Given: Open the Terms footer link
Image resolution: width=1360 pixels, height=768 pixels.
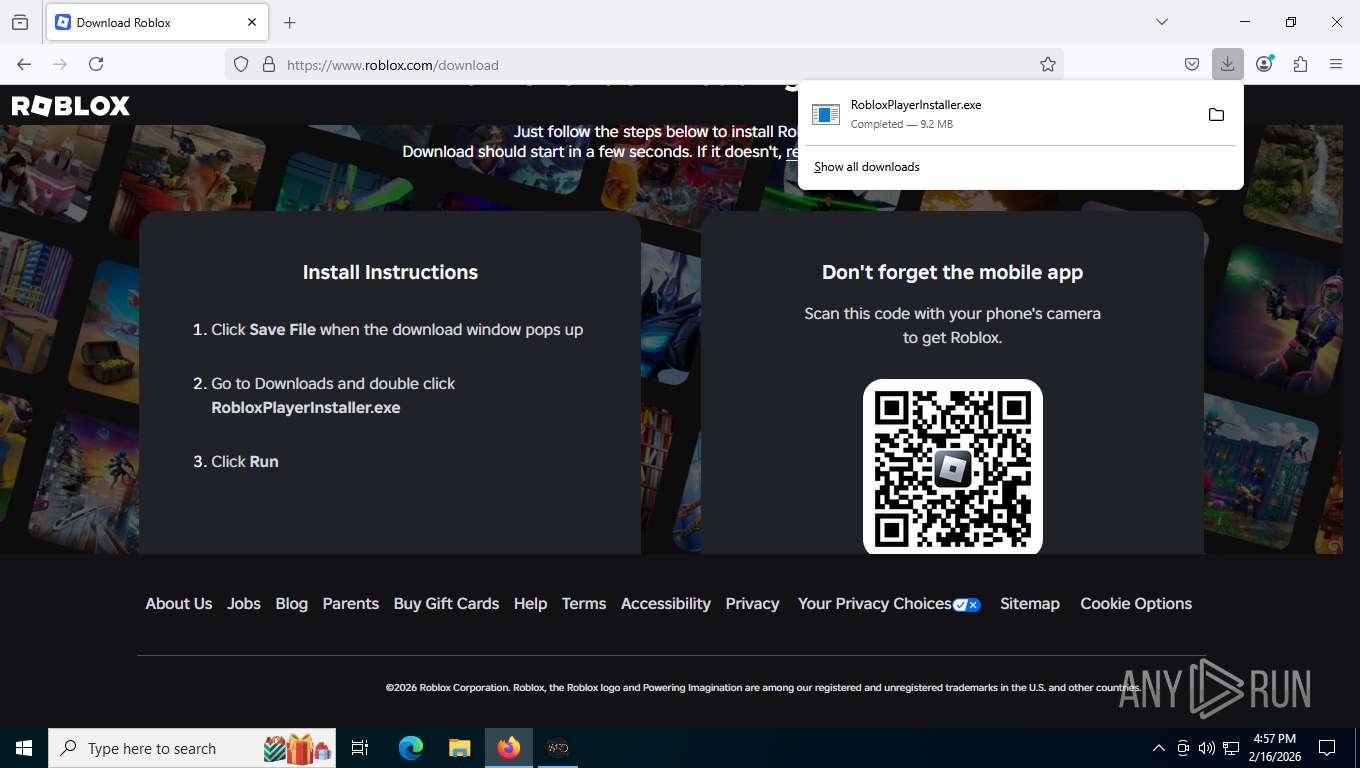Looking at the screenshot, I should (584, 604).
